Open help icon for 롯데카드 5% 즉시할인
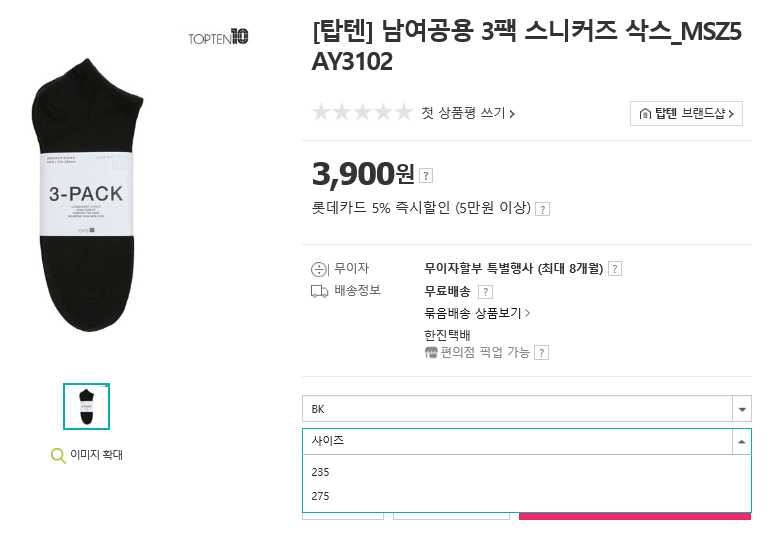The width and height of the screenshot is (772, 533). [542, 209]
